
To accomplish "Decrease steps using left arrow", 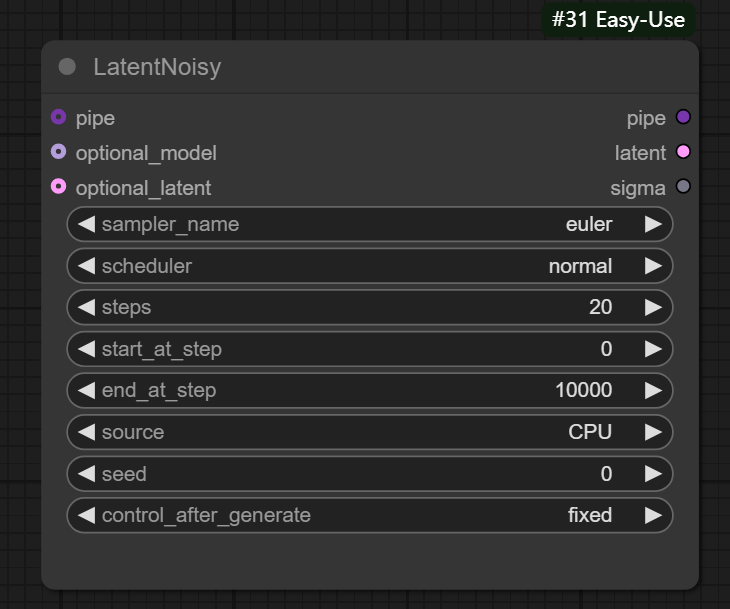I will [86, 307].
